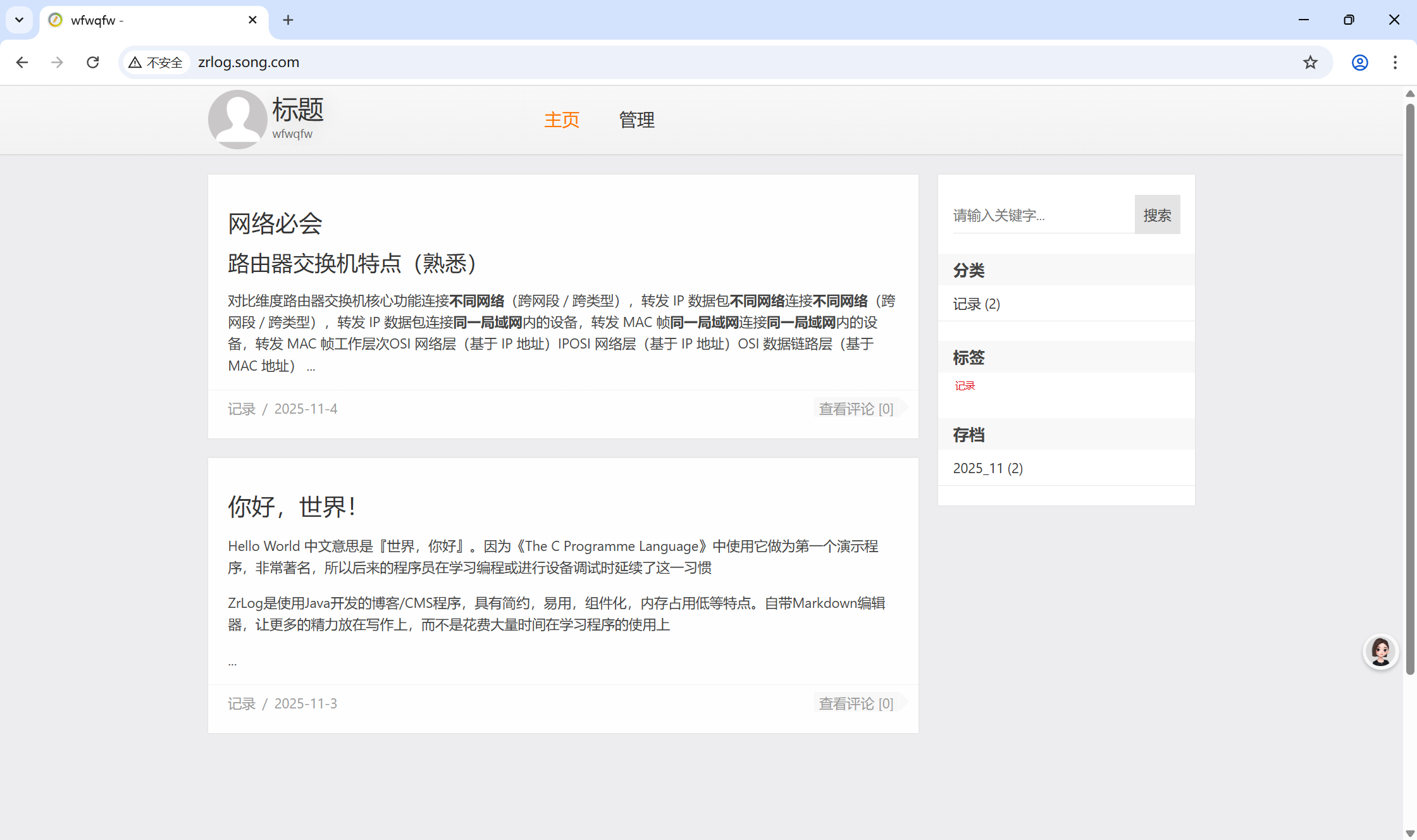
Task: Open Chrome three-dot menu
Action: click(1395, 62)
